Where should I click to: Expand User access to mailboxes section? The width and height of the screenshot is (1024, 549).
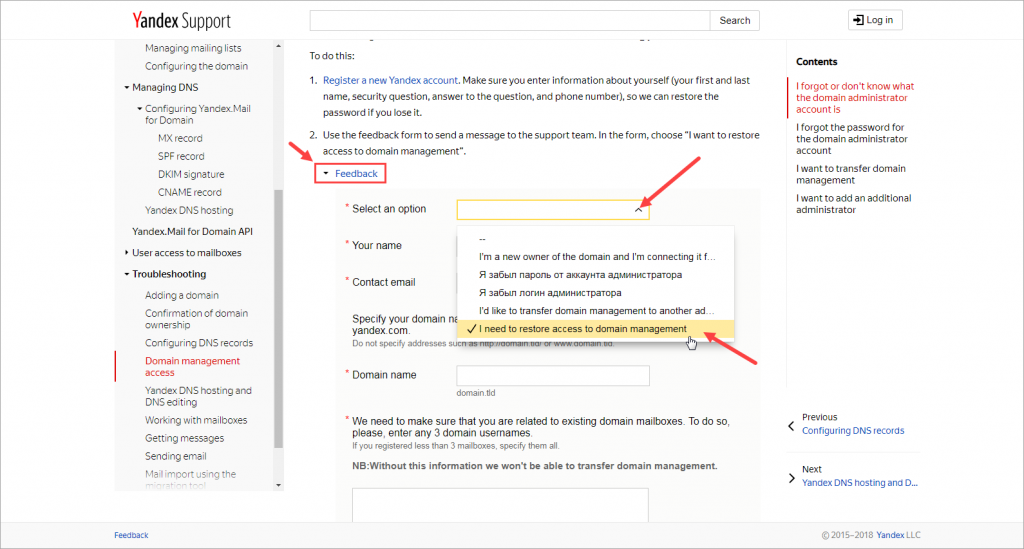(127, 253)
